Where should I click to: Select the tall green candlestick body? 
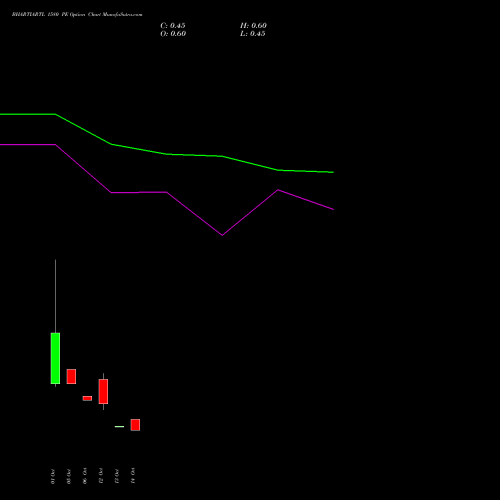pos(55,358)
